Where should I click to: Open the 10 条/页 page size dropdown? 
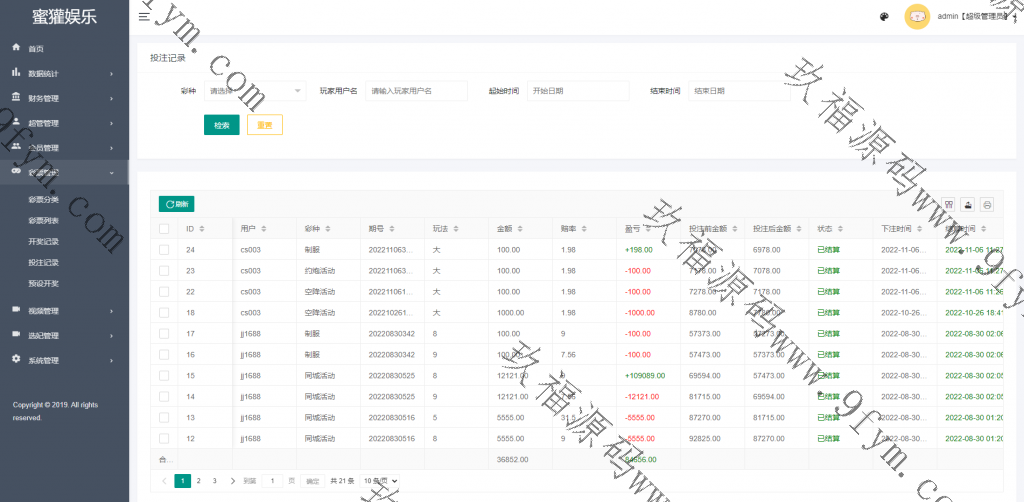tap(380, 481)
